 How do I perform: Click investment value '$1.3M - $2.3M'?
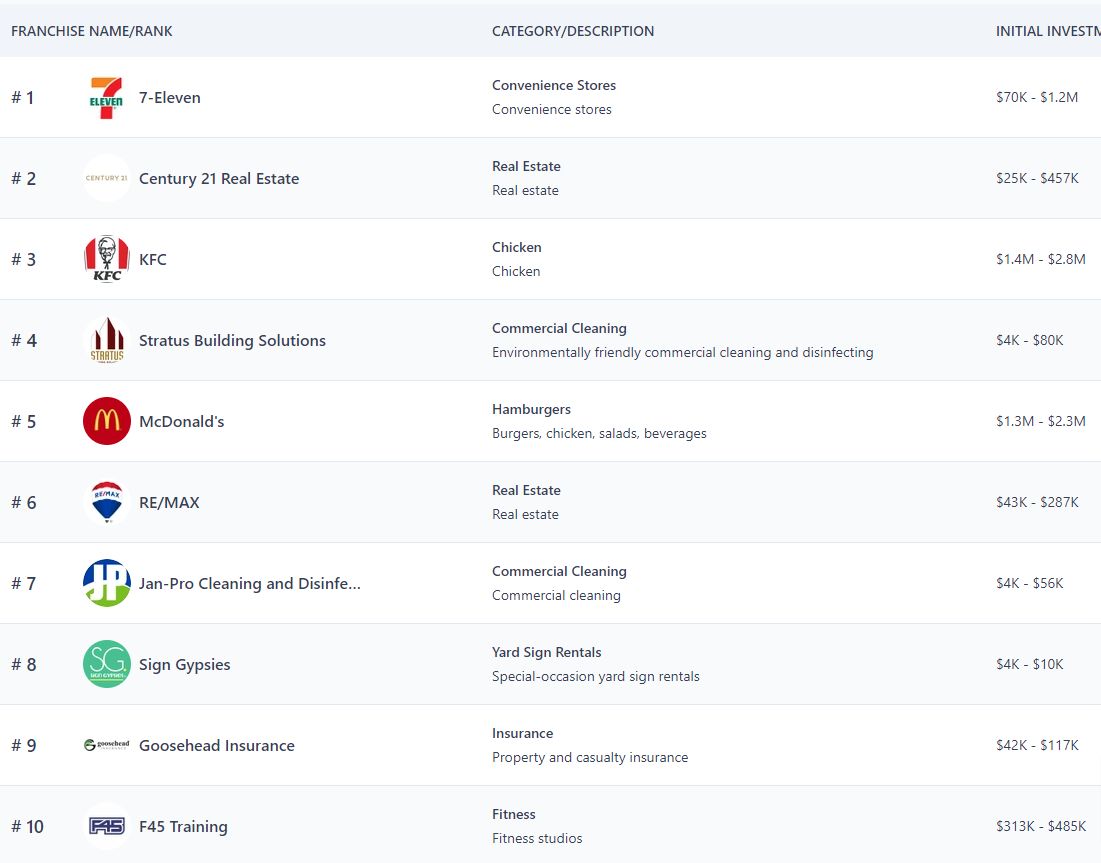pyautogui.click(x=1041, y=421)
